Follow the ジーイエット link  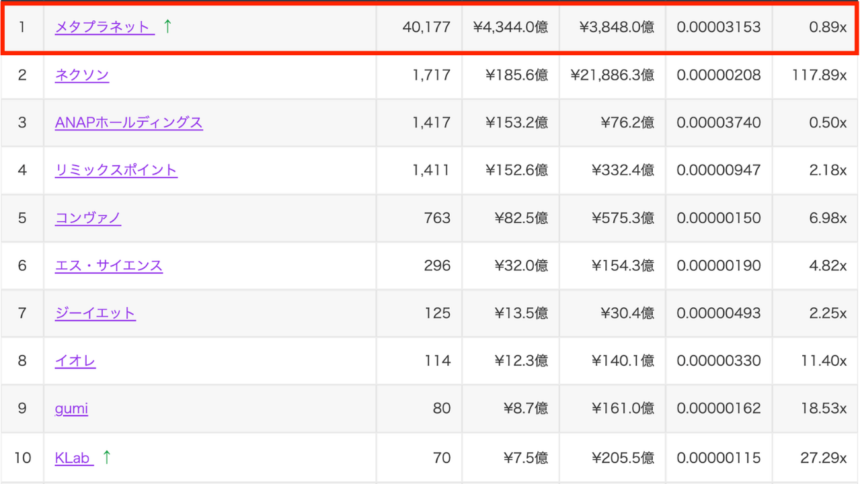point(95,313)
